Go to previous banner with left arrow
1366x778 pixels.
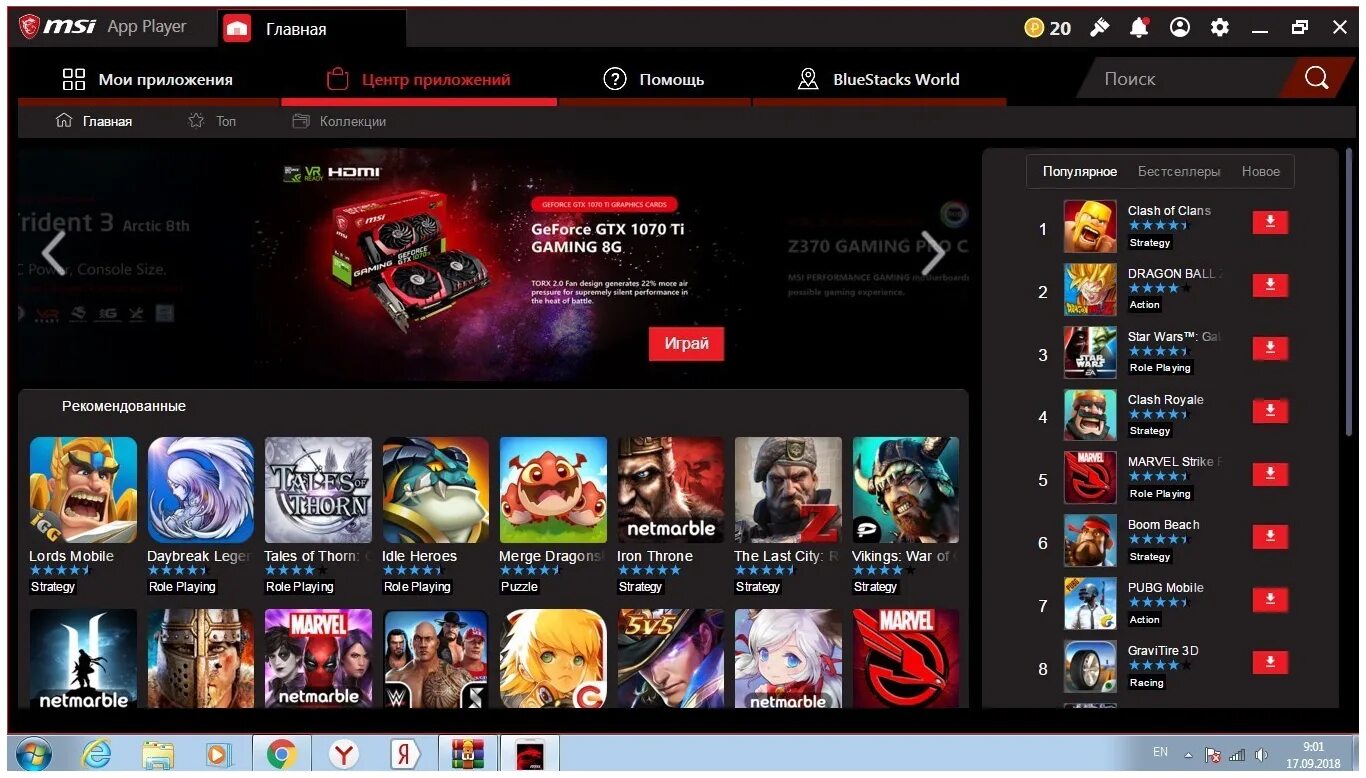pyautogui.click(x=53, y=254)
